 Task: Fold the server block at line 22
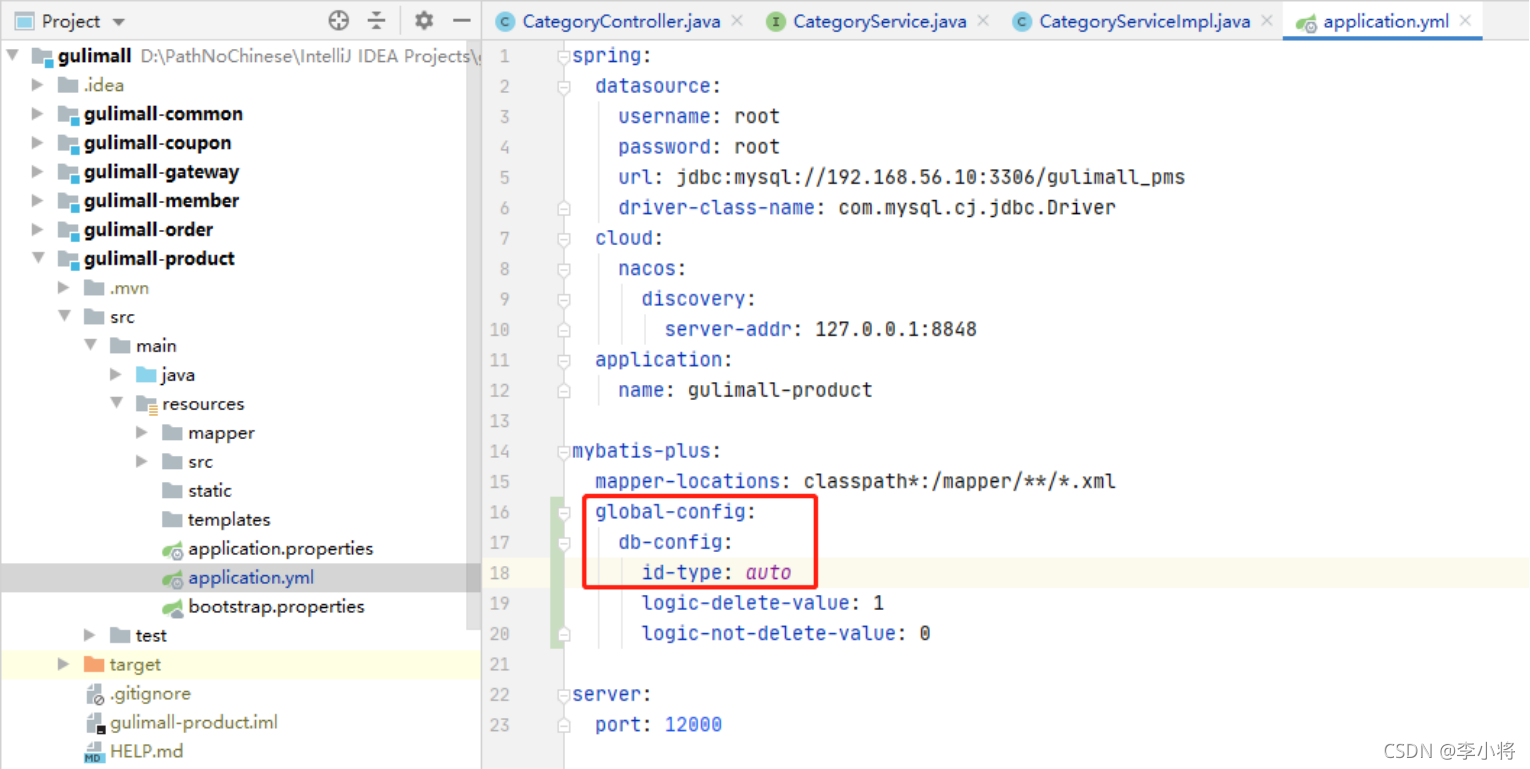[x=564, y=694]
